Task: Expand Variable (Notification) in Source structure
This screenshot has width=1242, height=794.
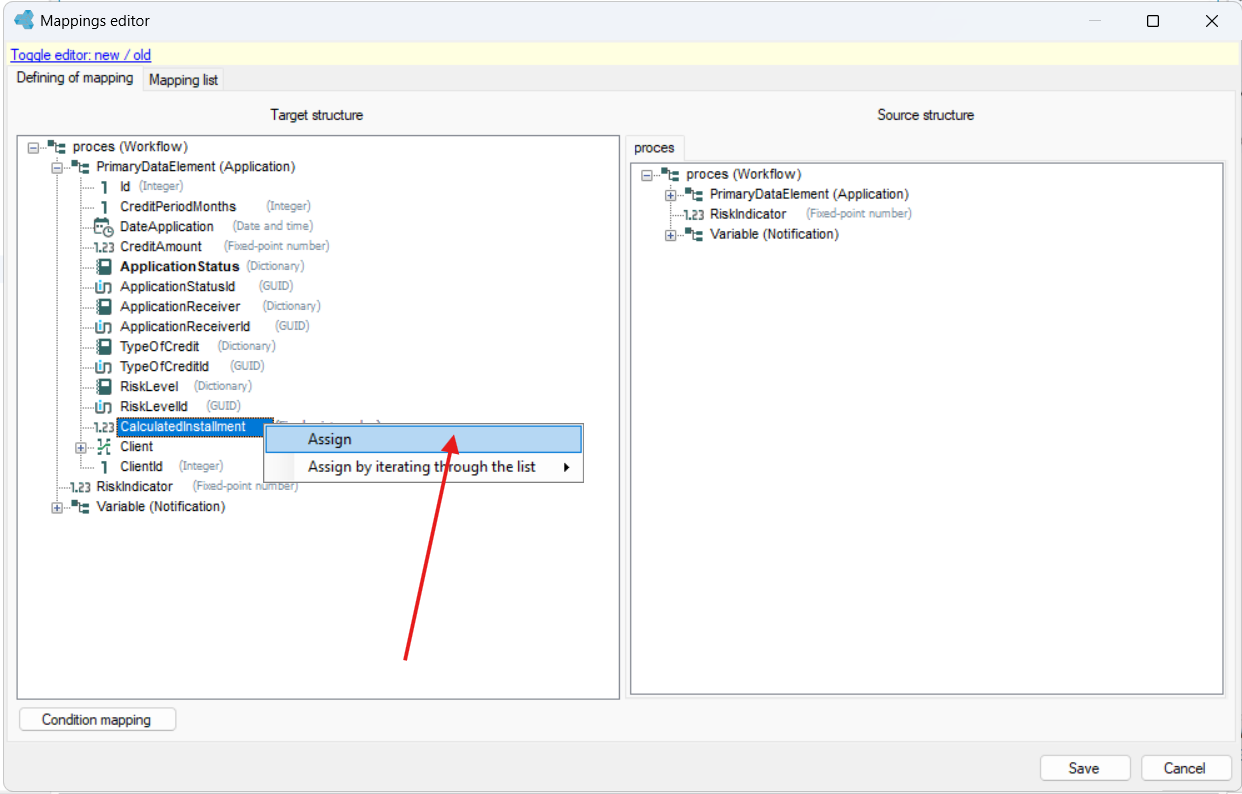Action: pyautogui.click(x=670, y=235)
